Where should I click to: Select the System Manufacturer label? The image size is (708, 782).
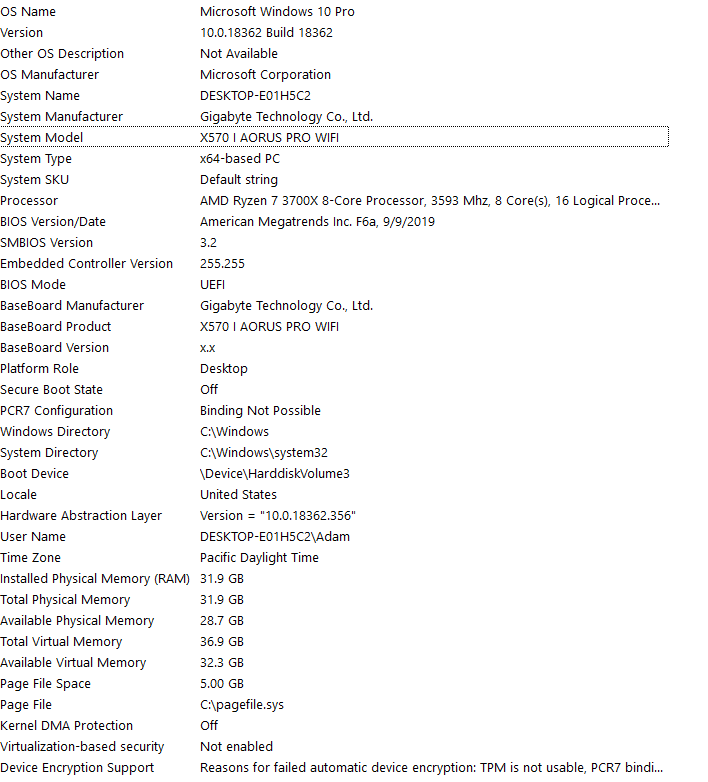click(x=61, y=117)
